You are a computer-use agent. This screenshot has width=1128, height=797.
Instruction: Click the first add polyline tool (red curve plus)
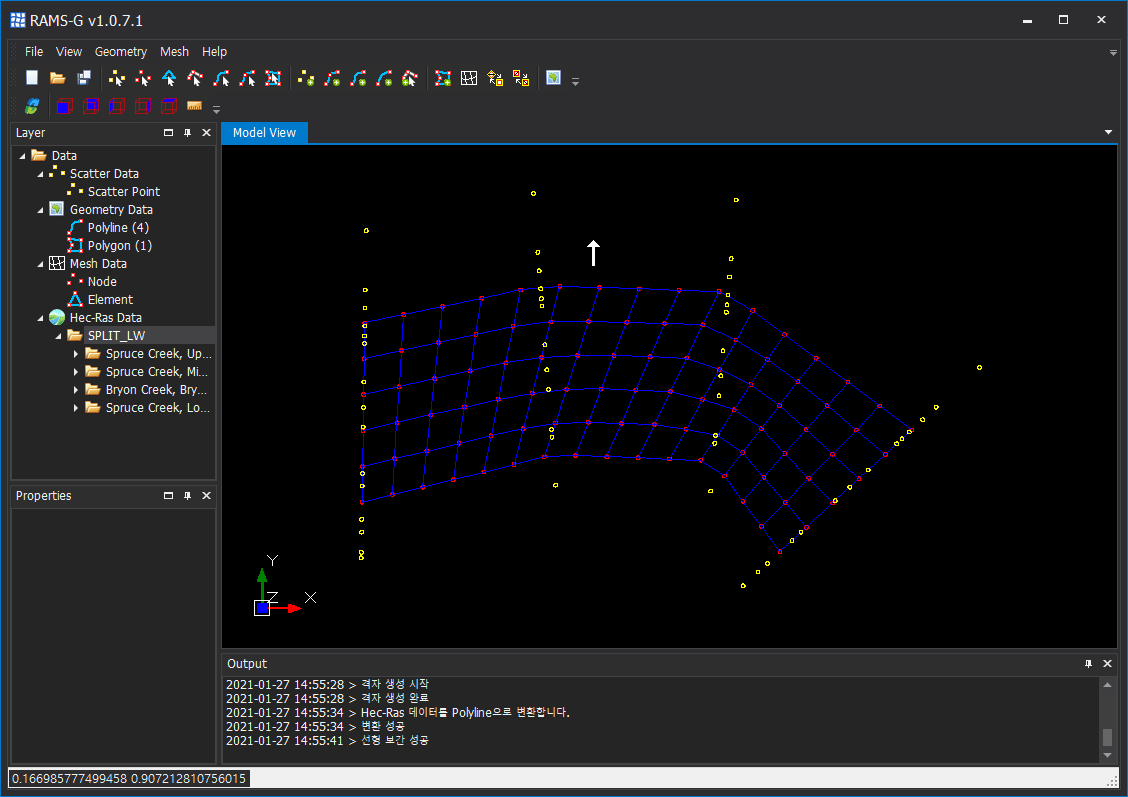coord(332,78)
